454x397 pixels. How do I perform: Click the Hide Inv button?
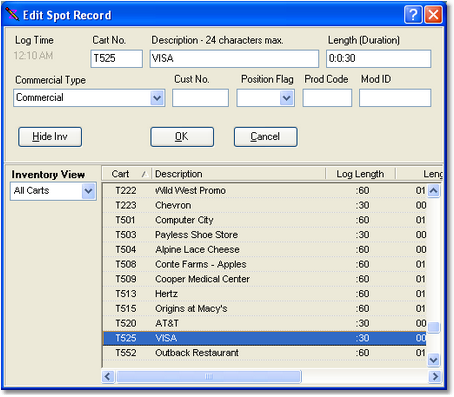pos(50,137)
